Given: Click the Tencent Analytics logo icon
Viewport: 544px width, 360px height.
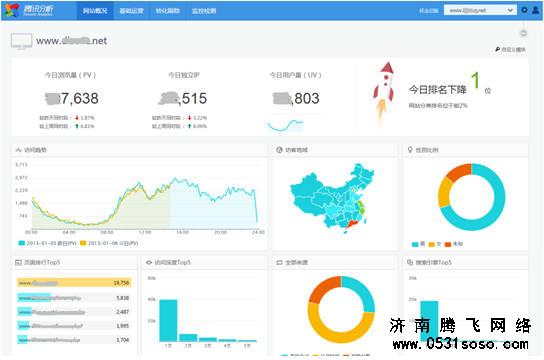Looking at the screenshot, I should (x=11, y=10).
